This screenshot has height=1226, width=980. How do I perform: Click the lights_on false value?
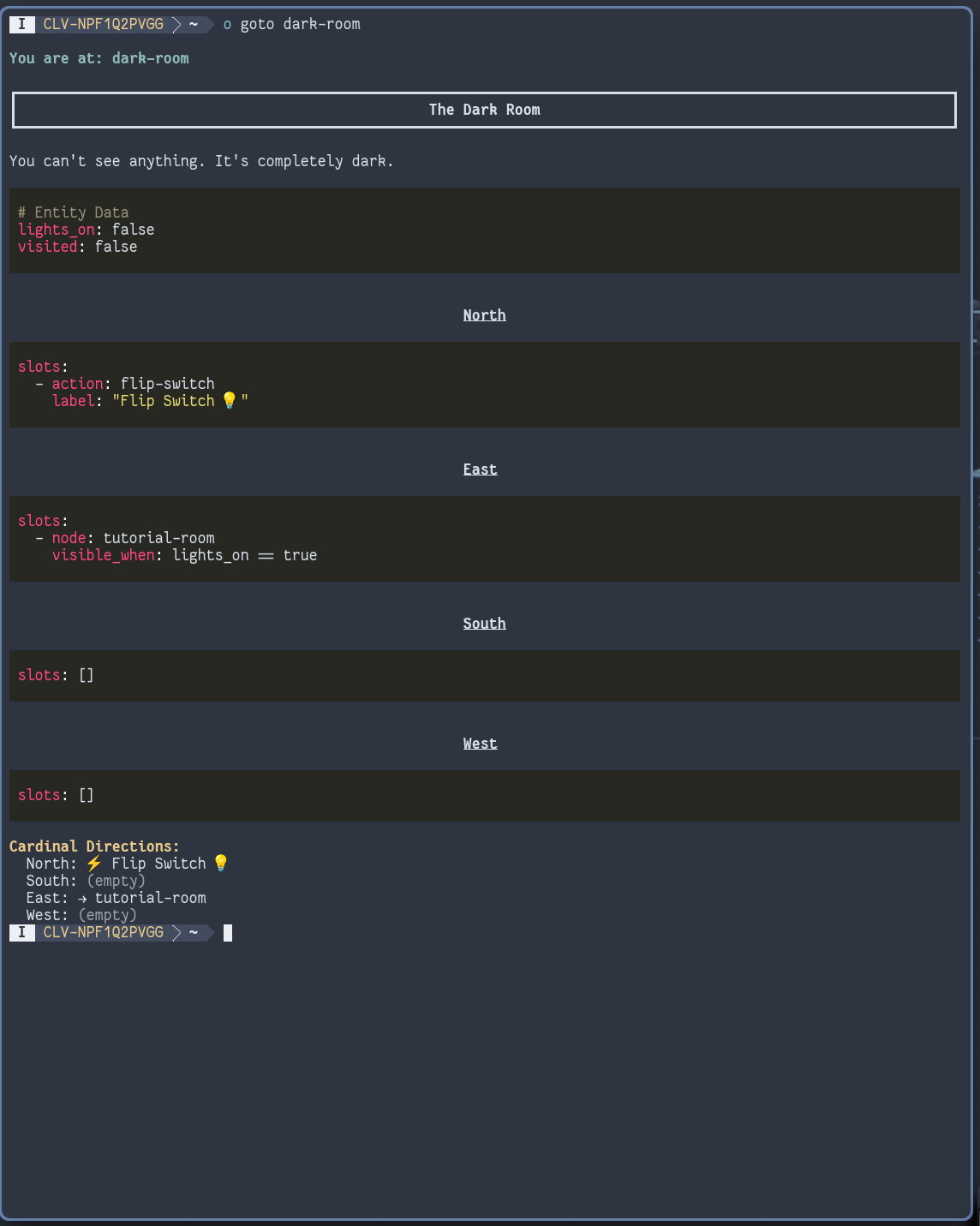[x=133, y=230]
